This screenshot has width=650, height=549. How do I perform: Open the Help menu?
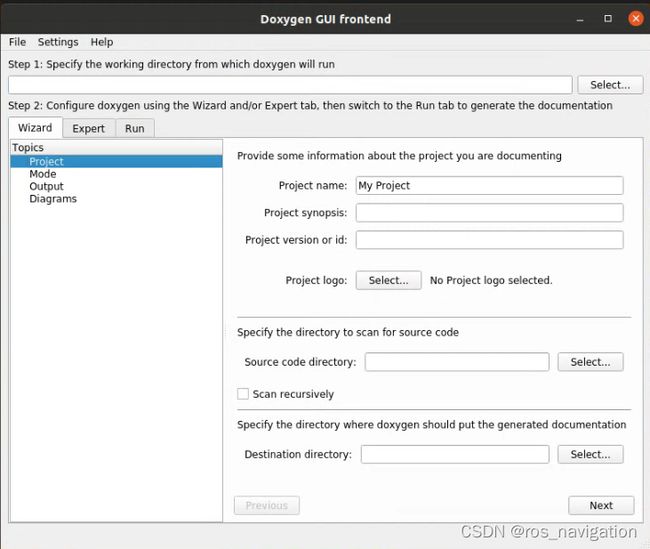click(102, 42)
